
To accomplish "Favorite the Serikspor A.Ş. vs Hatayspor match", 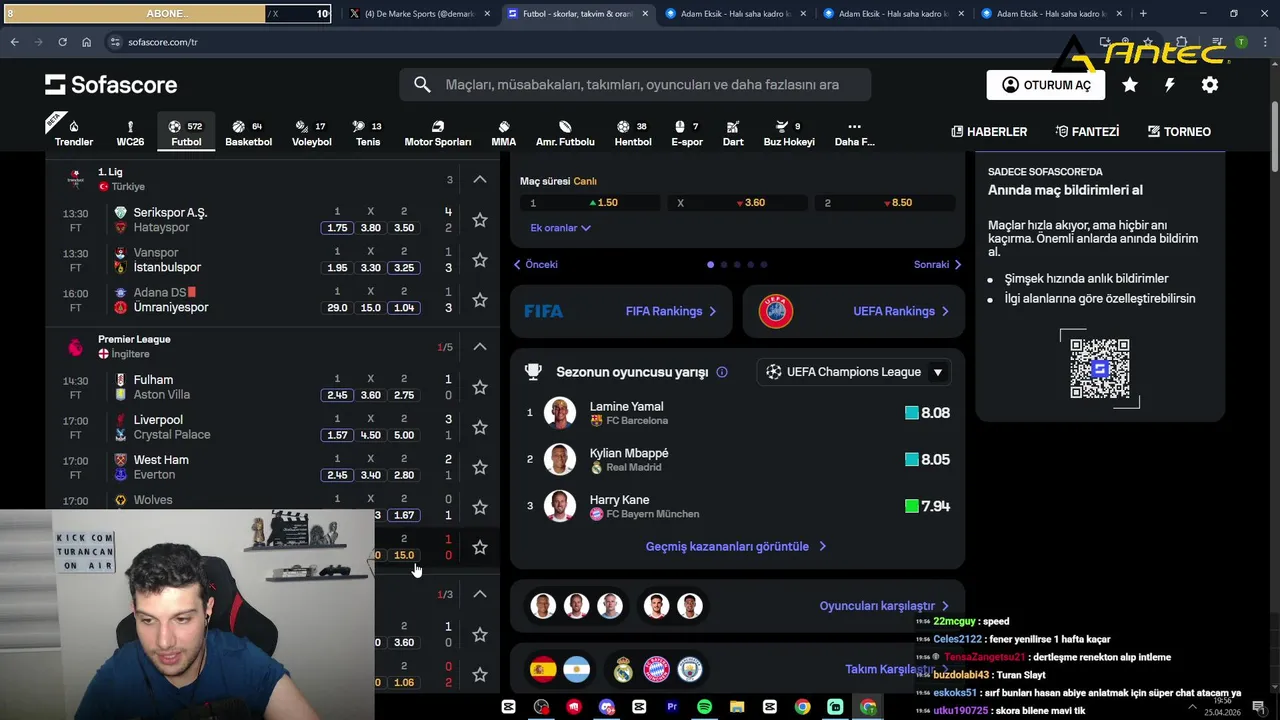I will (480, 220).
